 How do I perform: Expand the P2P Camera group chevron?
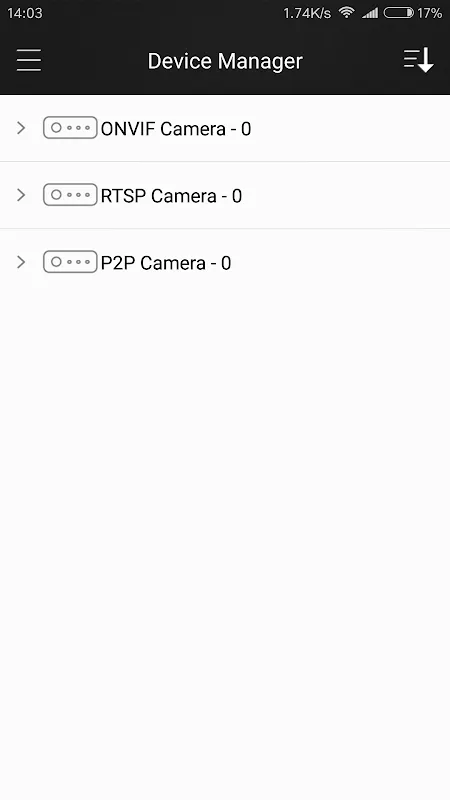[21, 262]
